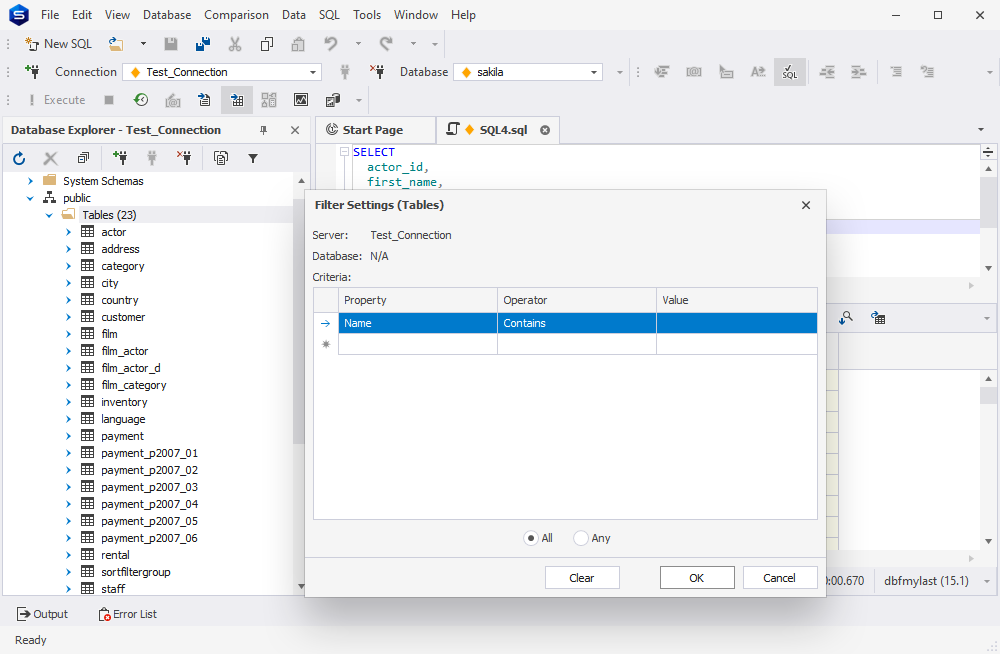
Task: Click the Value cell of the Name criterion
Action: (x=737, y=323)
